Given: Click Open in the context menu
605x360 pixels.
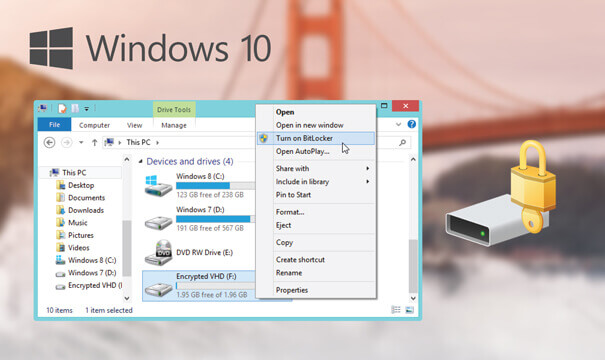Looking at the screenshot, I should coord(285,112).
